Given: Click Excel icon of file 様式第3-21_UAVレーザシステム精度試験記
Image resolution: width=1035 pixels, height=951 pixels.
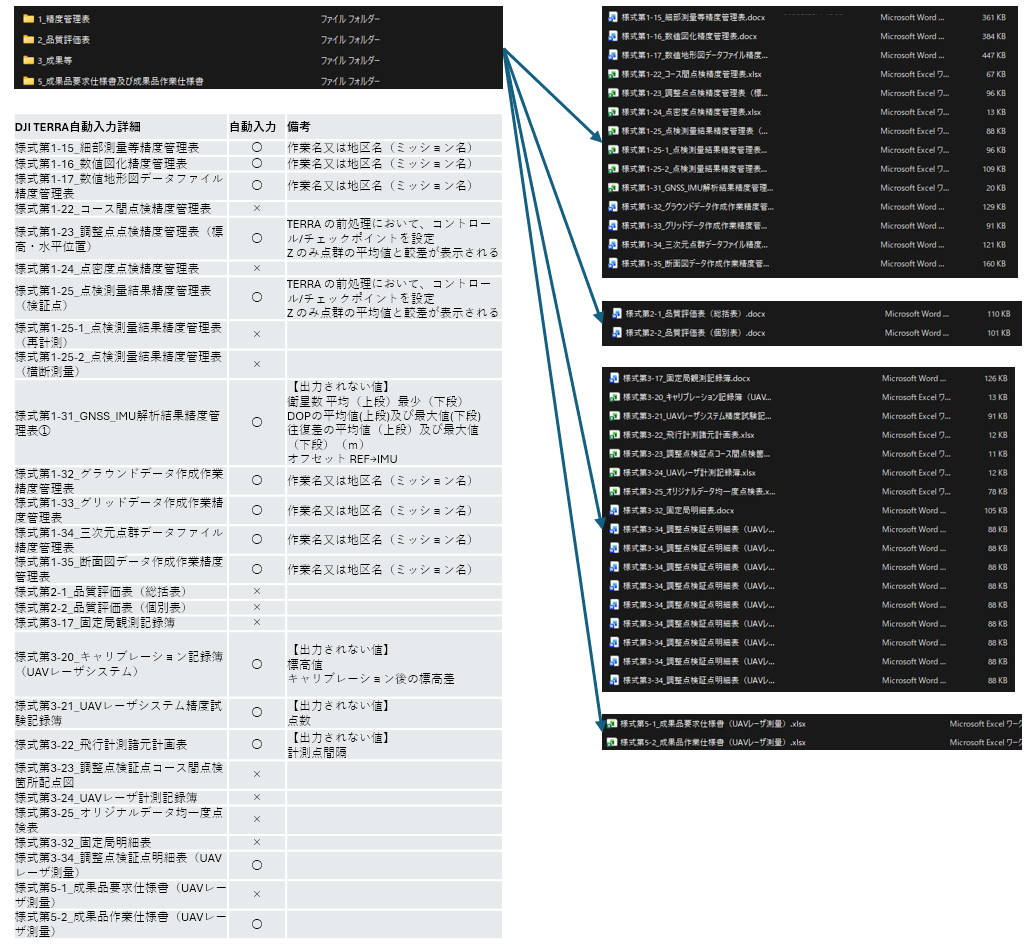Looking at the screenshot, I should coord(615,416).
